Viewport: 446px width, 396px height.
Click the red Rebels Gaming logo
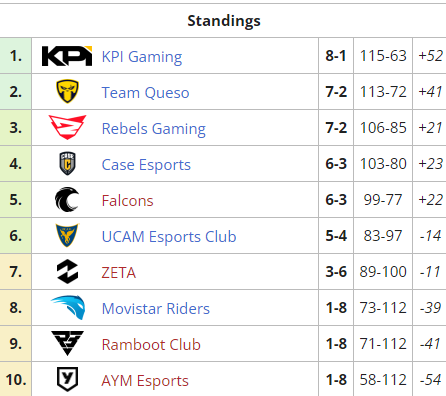pyautogui.click(x=67, y=127)
